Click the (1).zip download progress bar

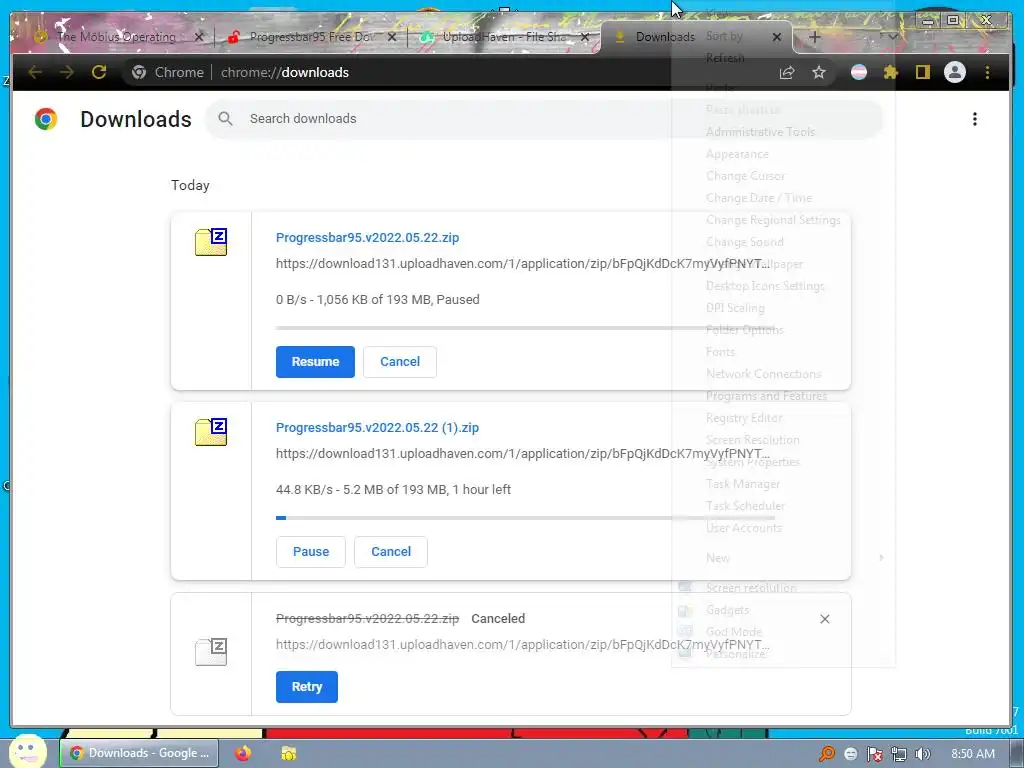coord(525,518)
